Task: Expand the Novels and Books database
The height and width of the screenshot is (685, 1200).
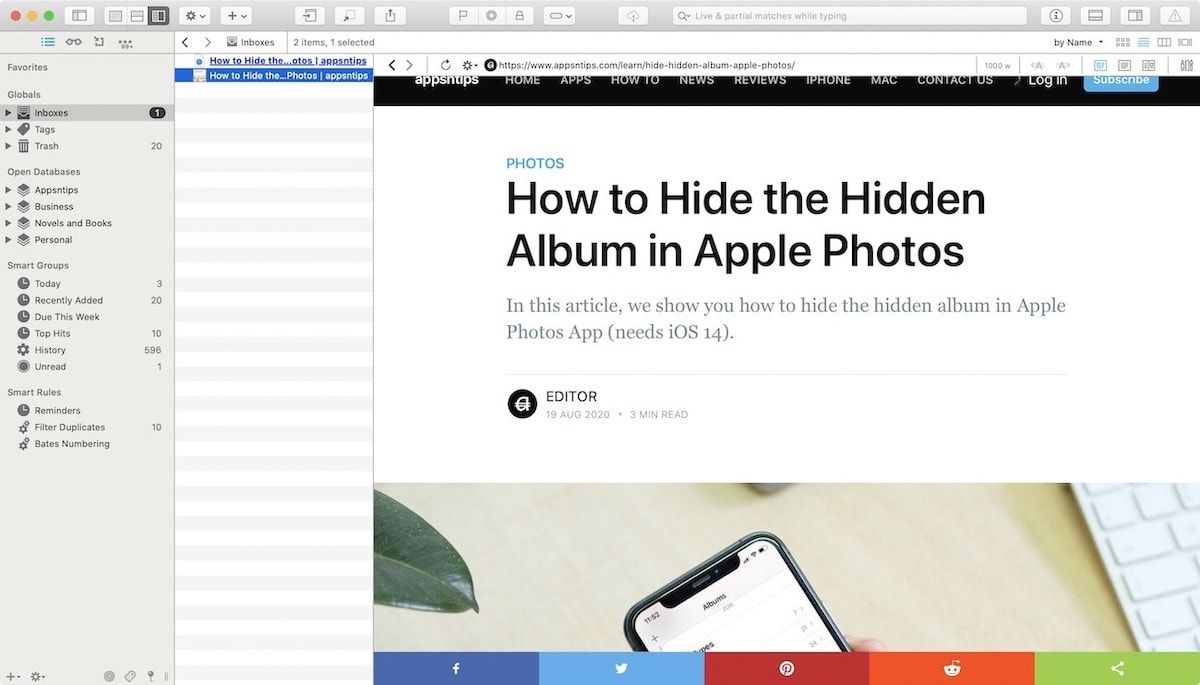Action: 9,223
